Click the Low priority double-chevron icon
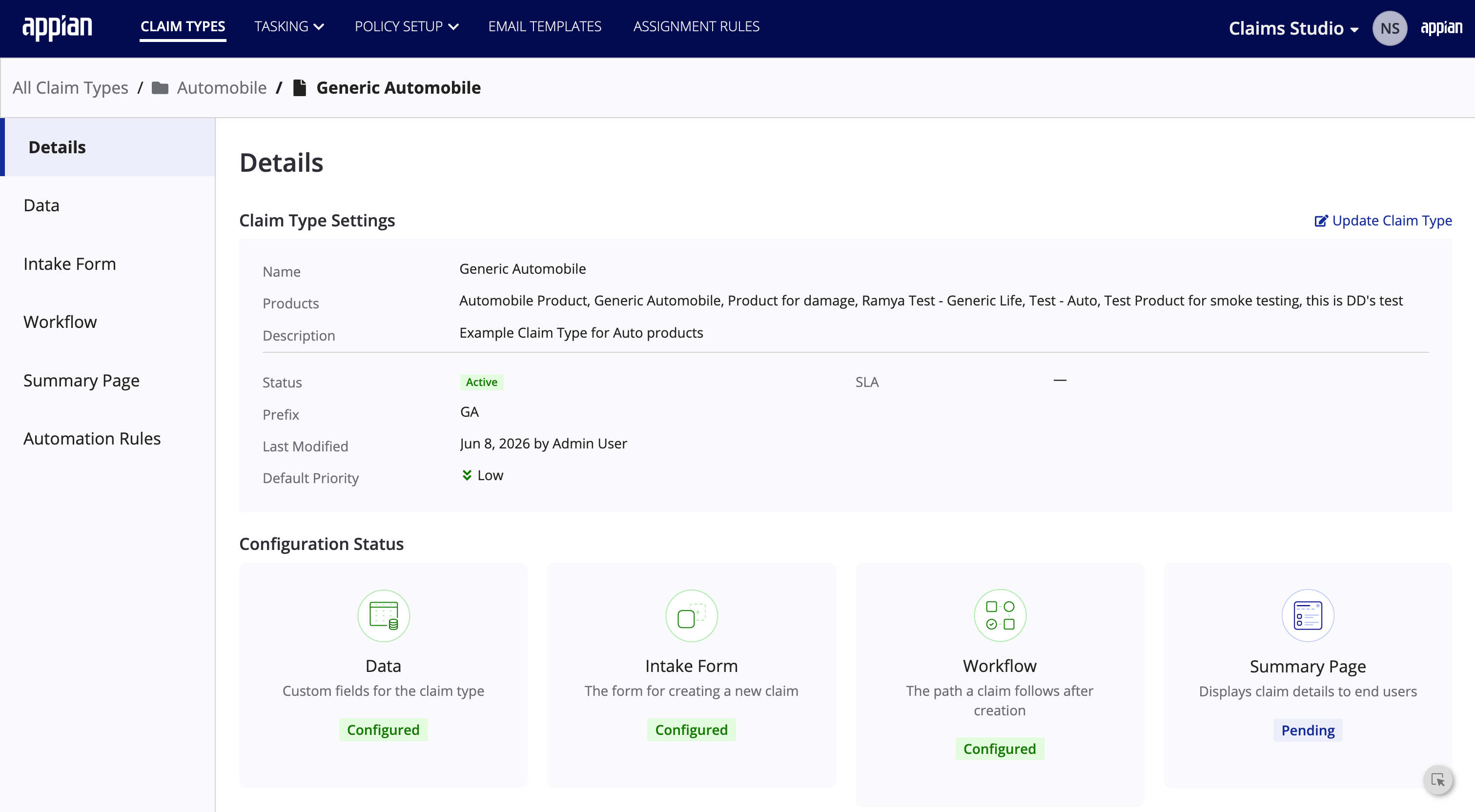This screenshot has width=1475, height=812. point(467,475)
